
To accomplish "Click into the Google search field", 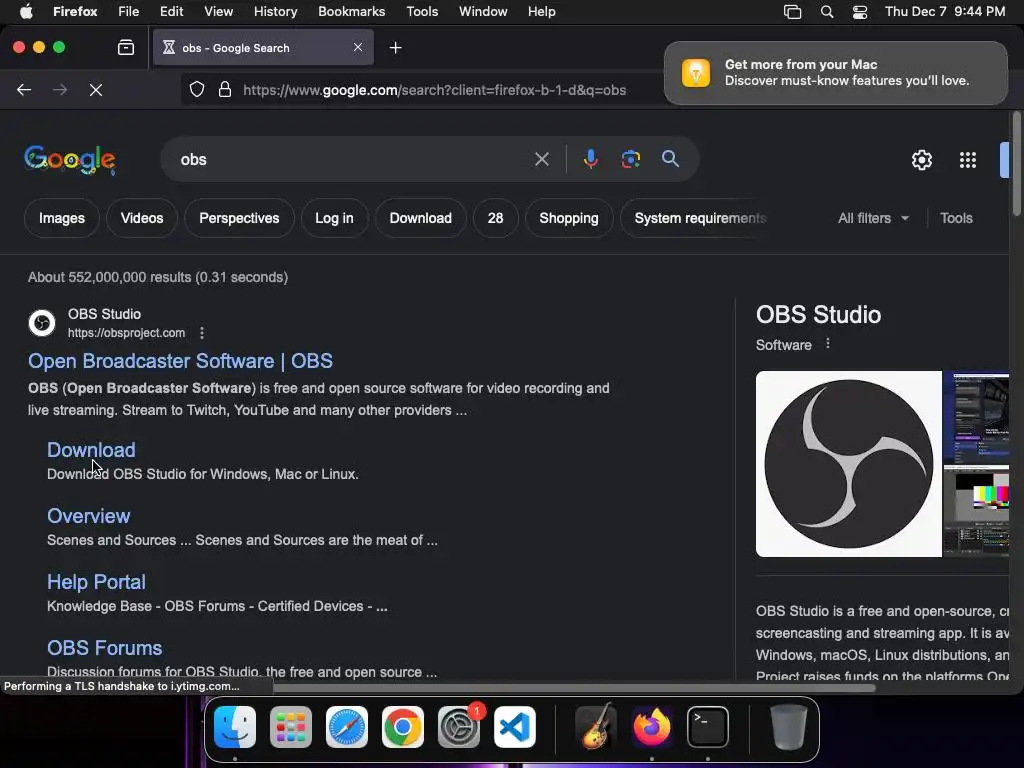I will pyautogui.click(x=353, y=159).
